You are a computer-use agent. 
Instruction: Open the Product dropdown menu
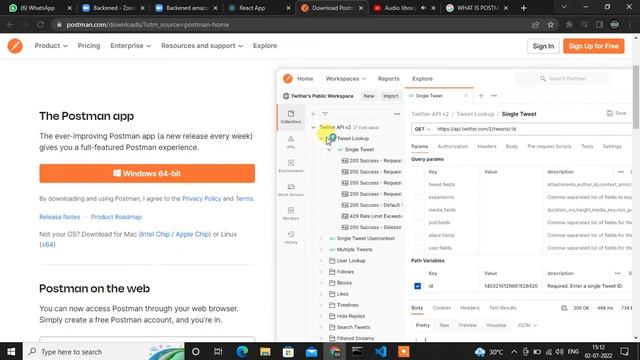pyautogui.click(x=51, y=46)
